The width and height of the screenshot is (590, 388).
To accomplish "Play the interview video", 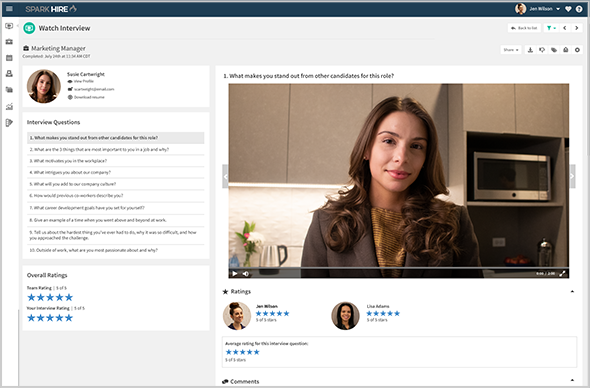I will pyautogui.click(x=234, y=274).
